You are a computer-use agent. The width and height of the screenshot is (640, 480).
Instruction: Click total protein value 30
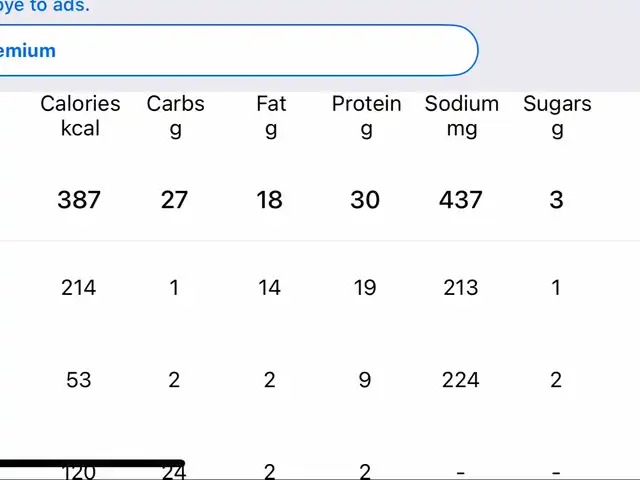coord(365,200)
